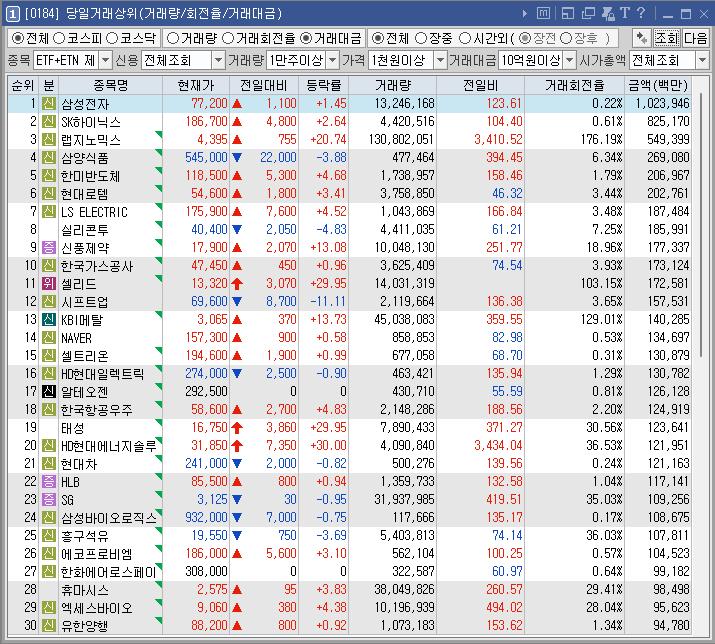Screen dimensions: 715x644
Task: Select the 전체 session radio button
Action: click(378, 38)
